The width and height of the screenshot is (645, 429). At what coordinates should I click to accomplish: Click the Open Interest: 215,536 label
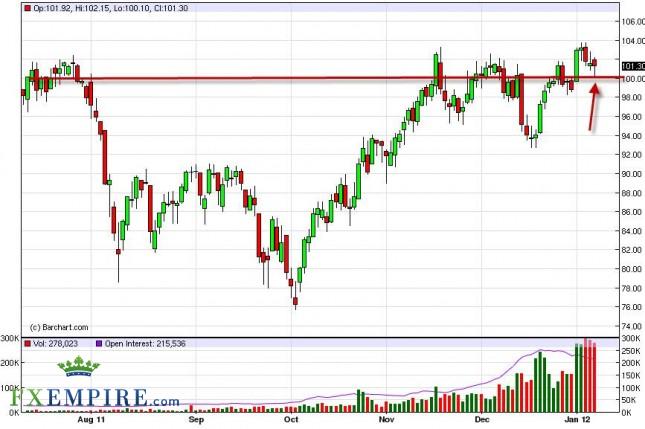(145, 343)
